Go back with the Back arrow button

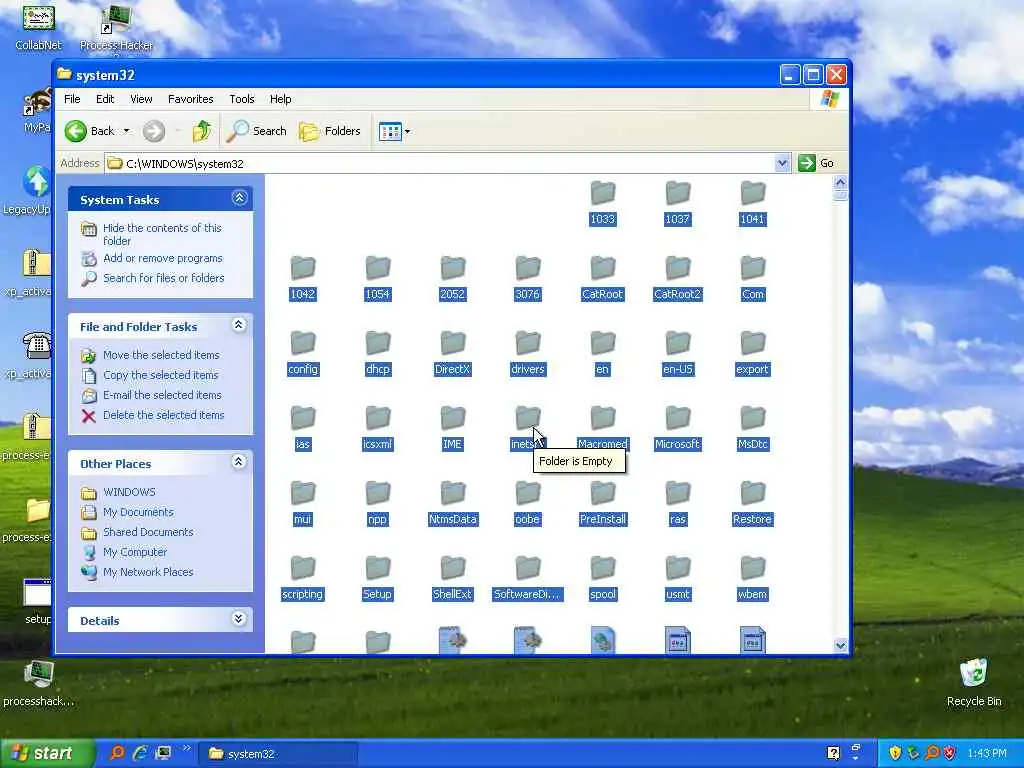[x=90, y=131]
